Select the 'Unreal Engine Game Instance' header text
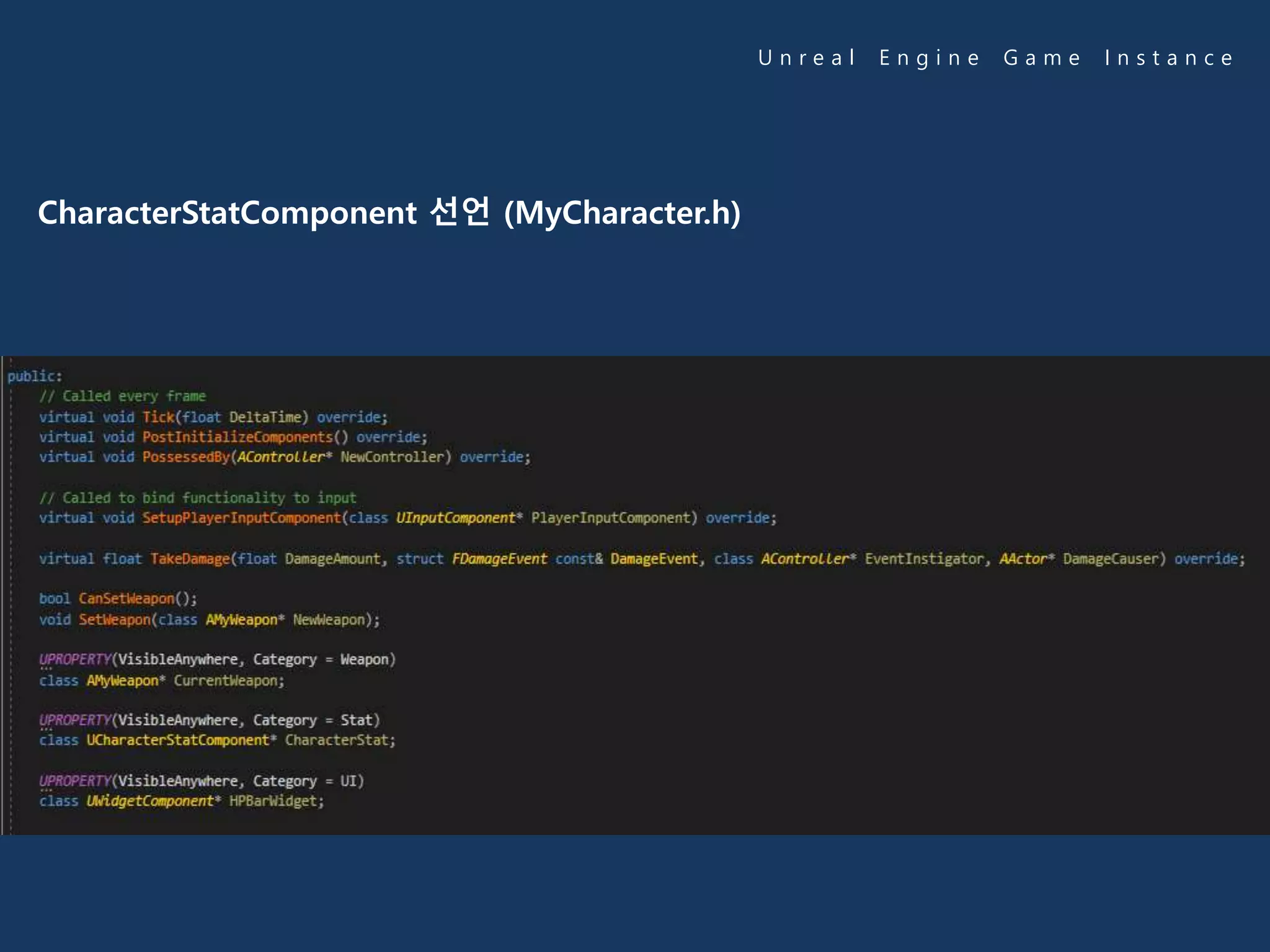This screenshot has height=952, width=1270. pyautogui.click(x=996, y=58)
